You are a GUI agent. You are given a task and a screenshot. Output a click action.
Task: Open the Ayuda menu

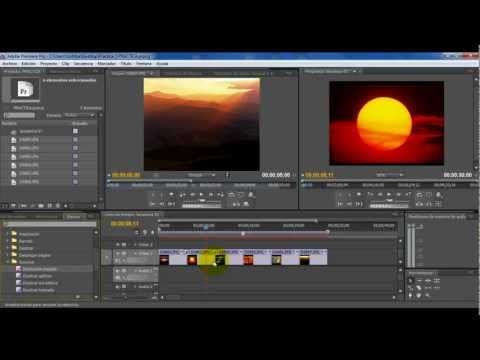tap(162, 63)
